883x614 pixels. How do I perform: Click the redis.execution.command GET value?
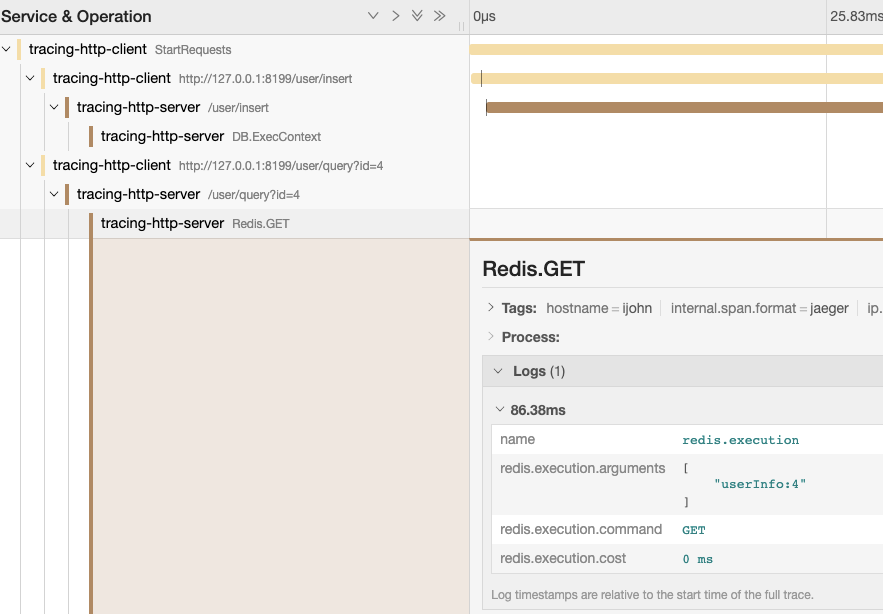point(694,530)
